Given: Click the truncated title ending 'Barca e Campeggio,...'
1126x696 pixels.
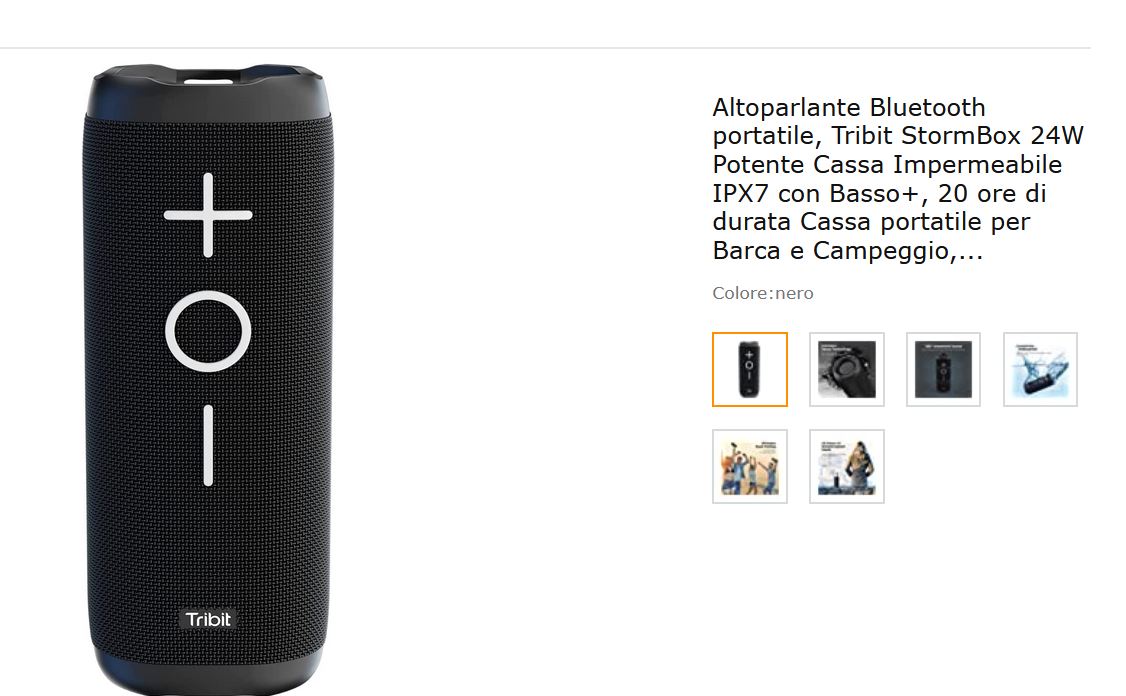Looking at the screenshot, I should pyautogui.click(x=847, y=251).
